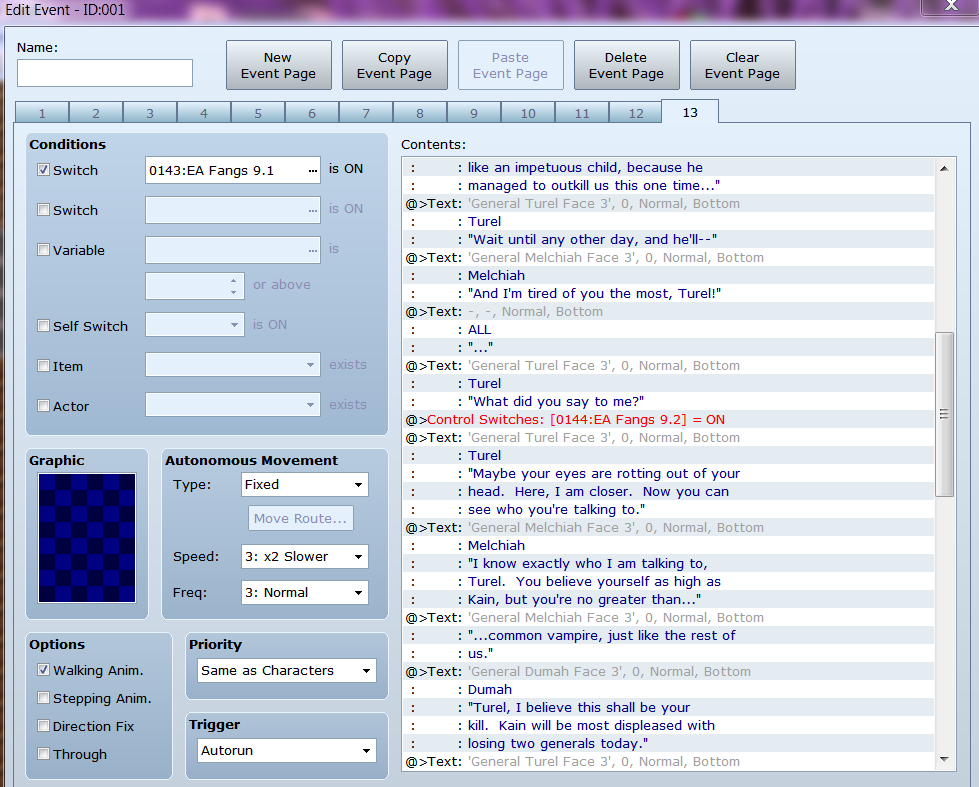Switch to event page tab 12

click(635, 113)
